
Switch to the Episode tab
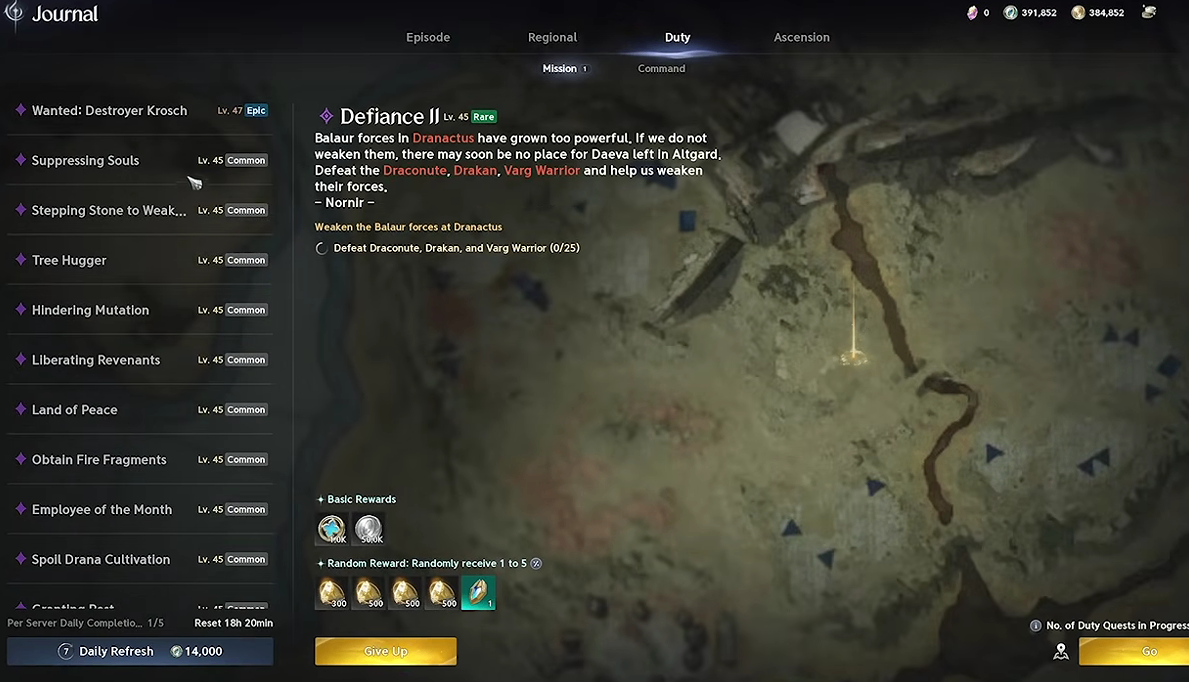pyautogui.click(x=428, y=37)
